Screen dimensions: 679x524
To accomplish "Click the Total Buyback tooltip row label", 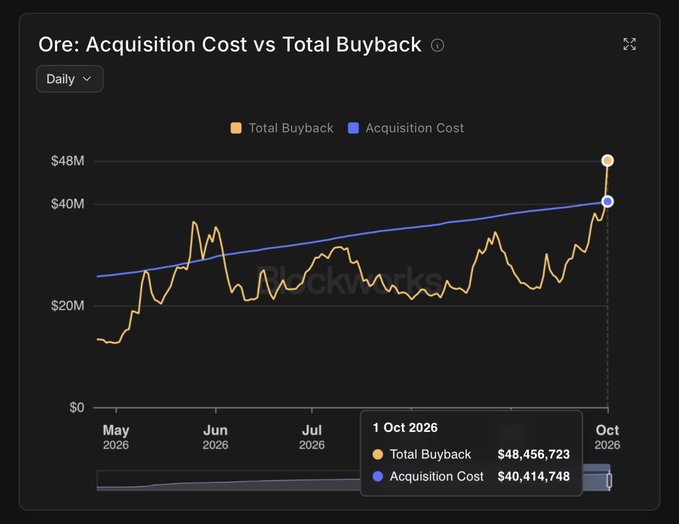I will pyautogui.click(x=430, y=454).
